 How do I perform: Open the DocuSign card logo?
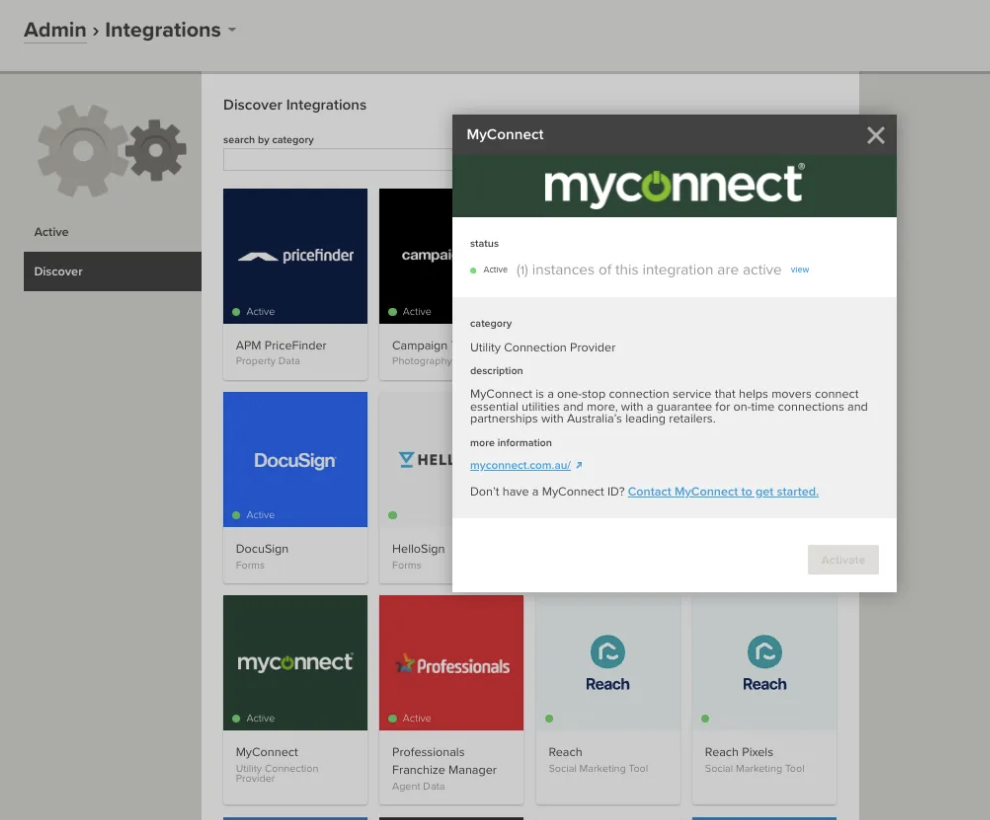pos(295,460)
